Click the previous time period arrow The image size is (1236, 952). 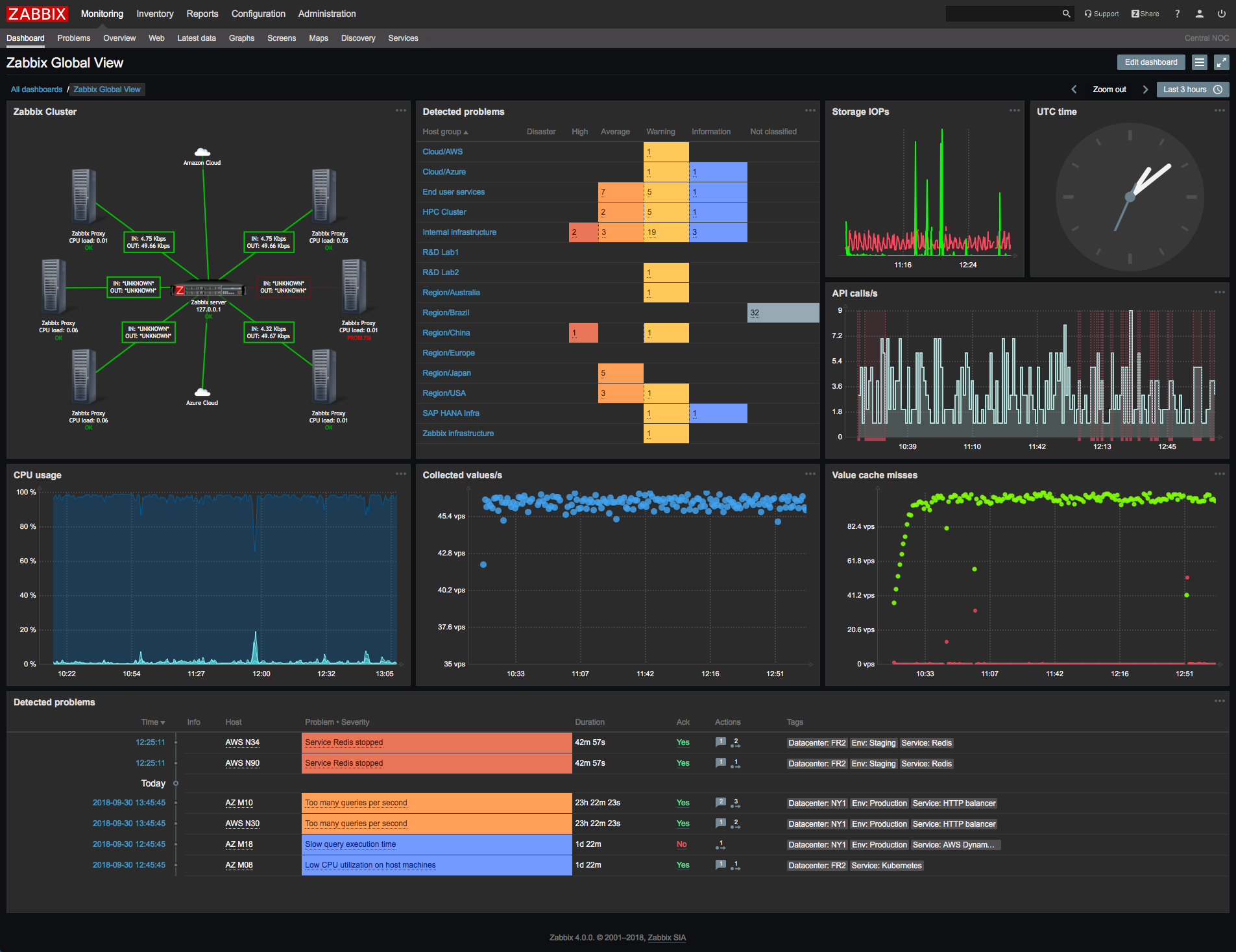(x=1074, y=90)
